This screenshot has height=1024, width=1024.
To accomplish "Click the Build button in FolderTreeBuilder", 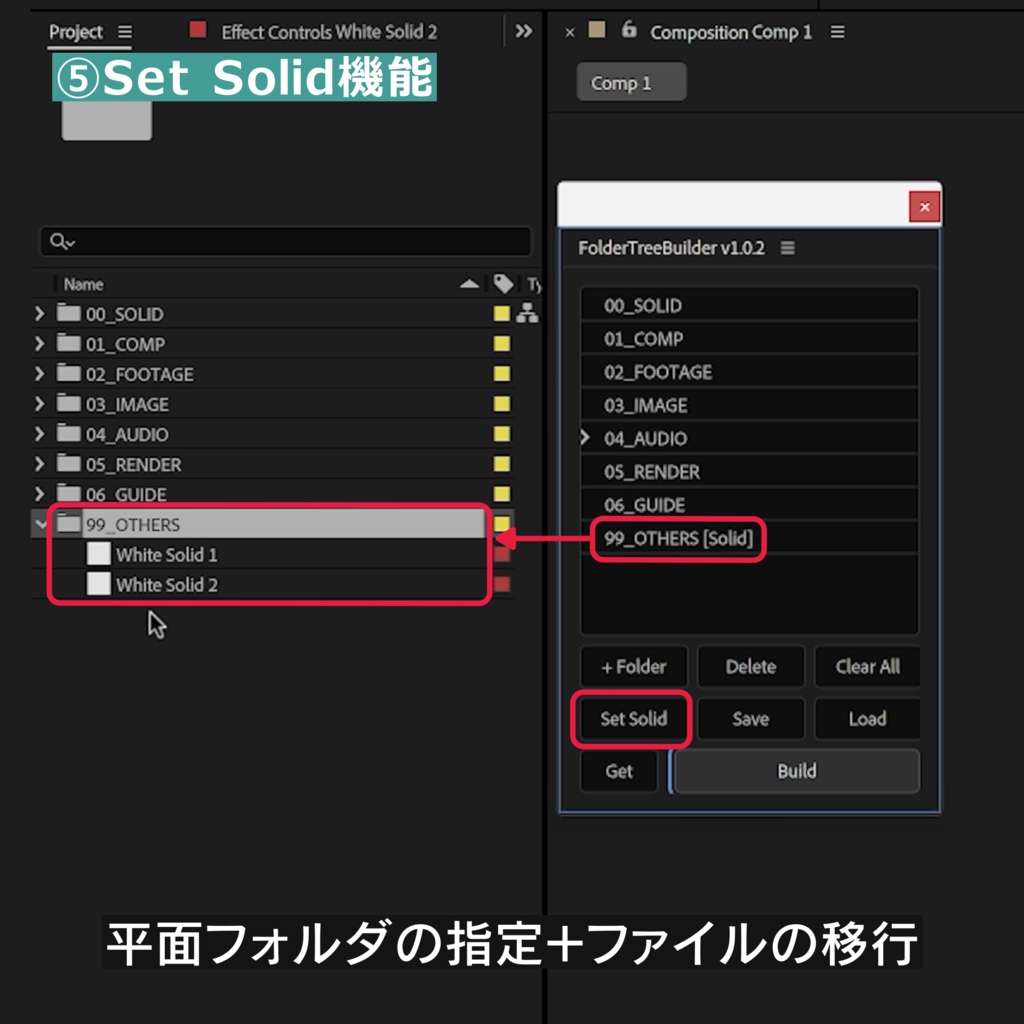I will [x=795, y=771].
